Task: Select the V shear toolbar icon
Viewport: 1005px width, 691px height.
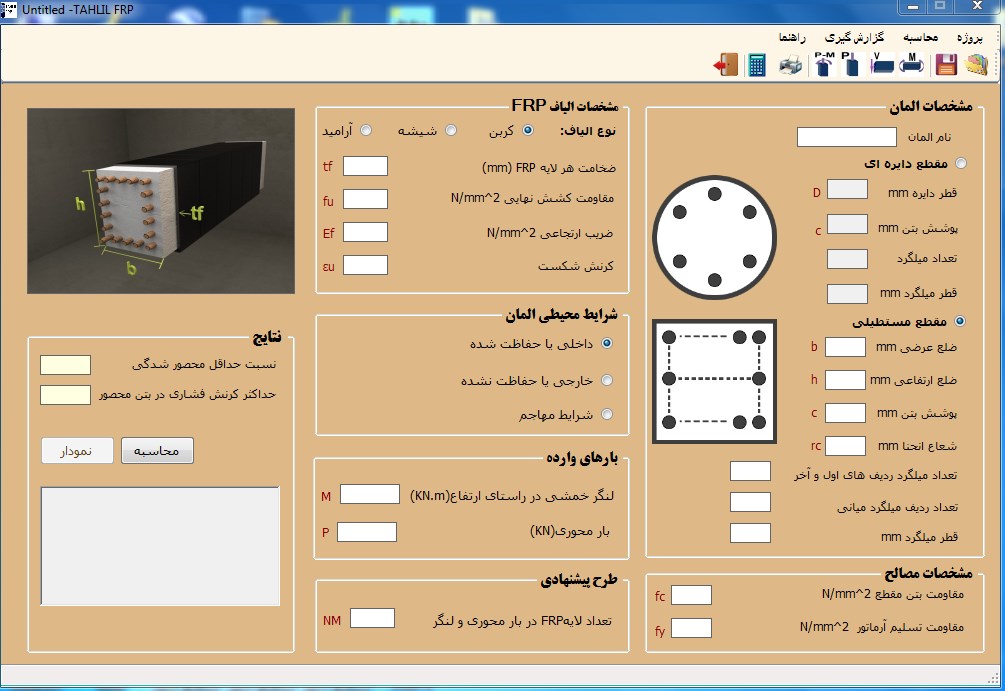Action: point(881,66)
